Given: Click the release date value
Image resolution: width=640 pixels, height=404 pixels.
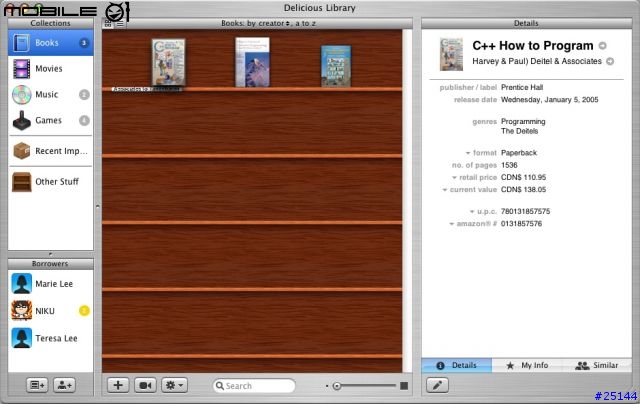Looking at the screenshot, I should tap(549, 100).
